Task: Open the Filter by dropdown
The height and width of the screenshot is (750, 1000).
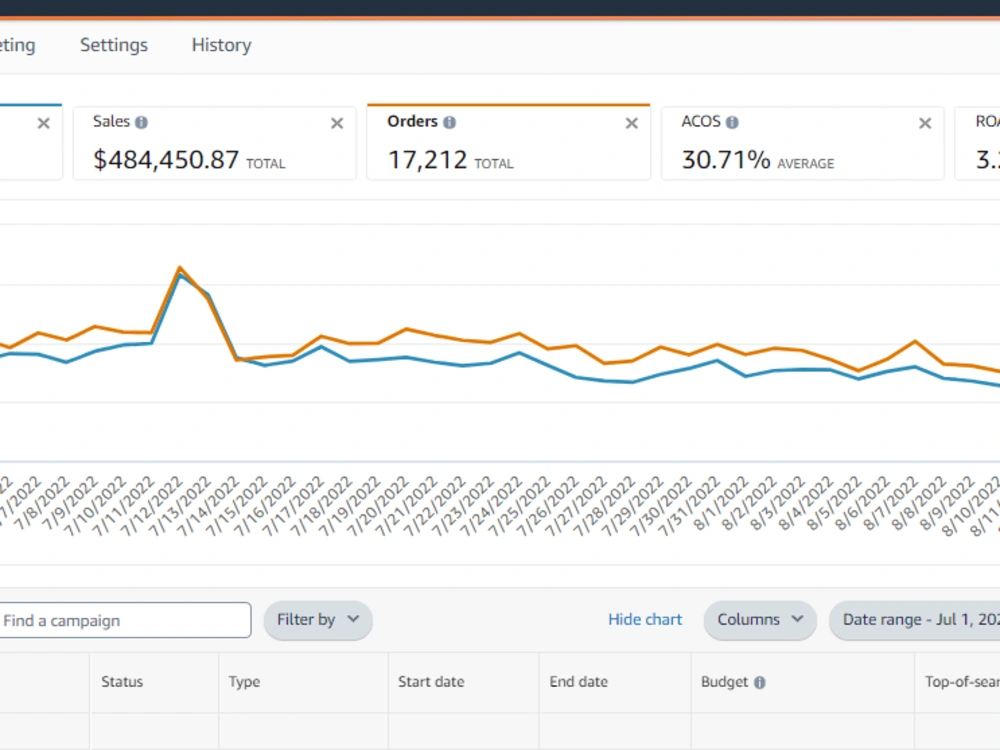Action: click(x=318, y=620)
